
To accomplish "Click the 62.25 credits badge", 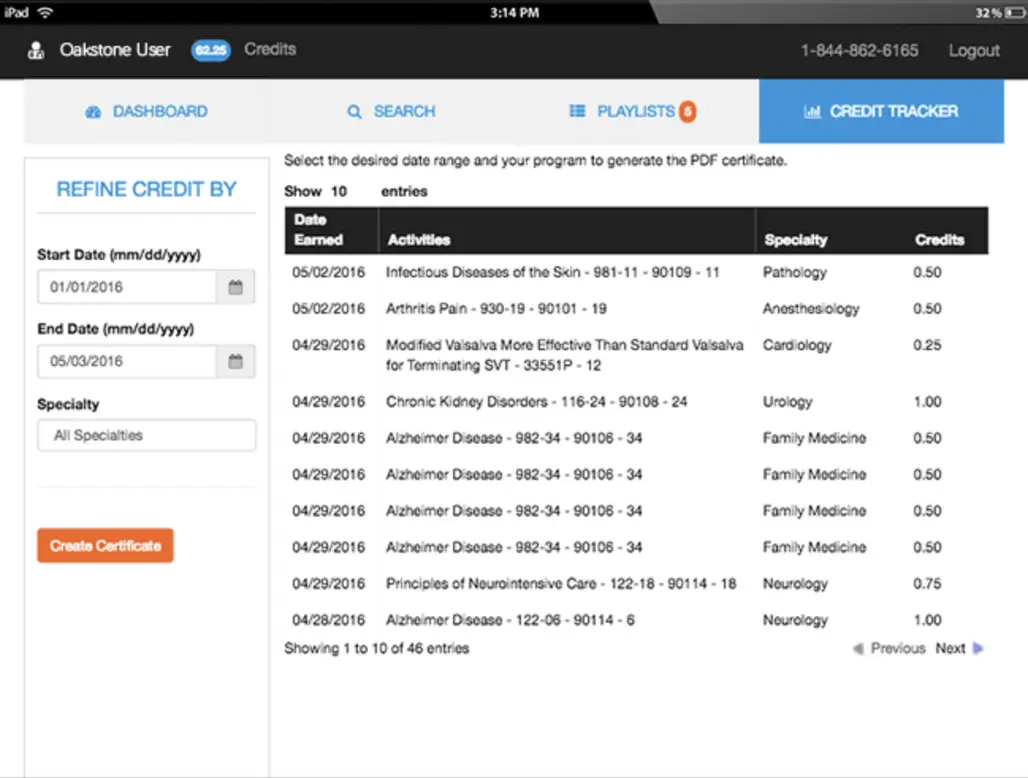I will click(x=210, y=50).
